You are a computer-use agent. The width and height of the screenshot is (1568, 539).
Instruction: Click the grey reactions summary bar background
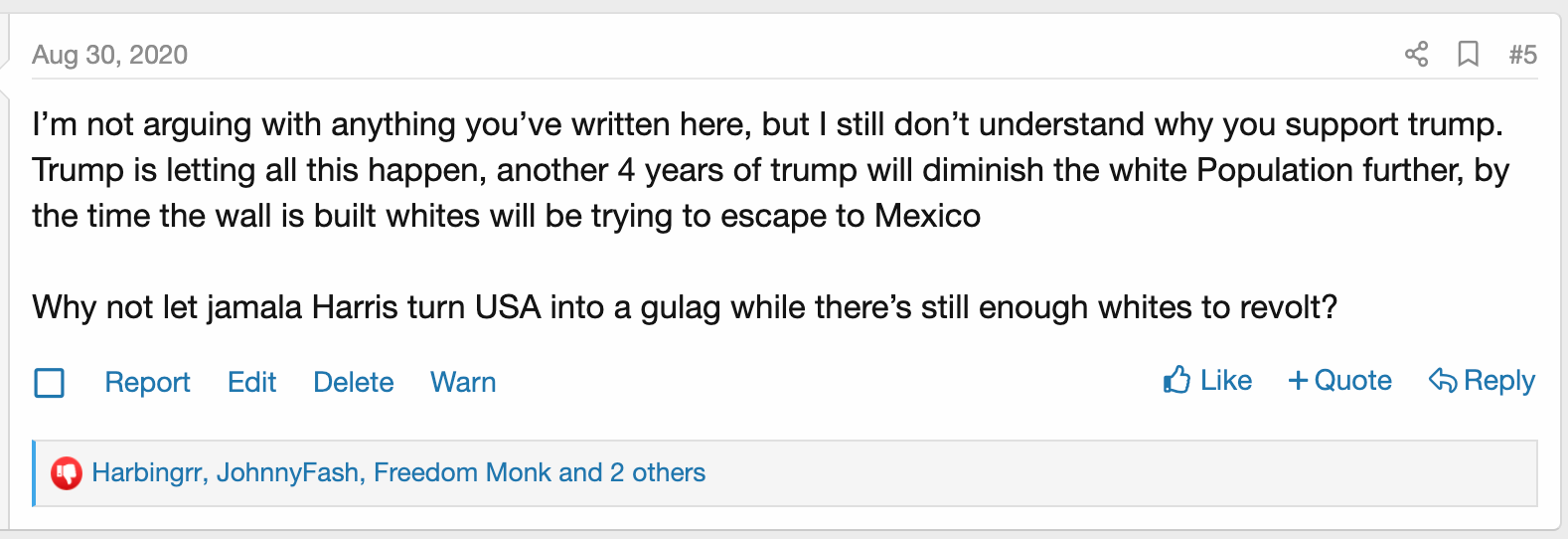coord(1093,473)
